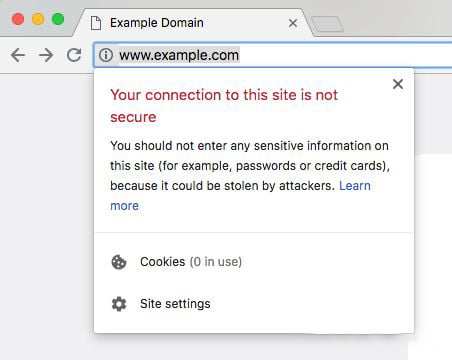Screen dimensions: 452x360
Task: Click the "not secure" warning headline
Action: (x=224, y=106)
